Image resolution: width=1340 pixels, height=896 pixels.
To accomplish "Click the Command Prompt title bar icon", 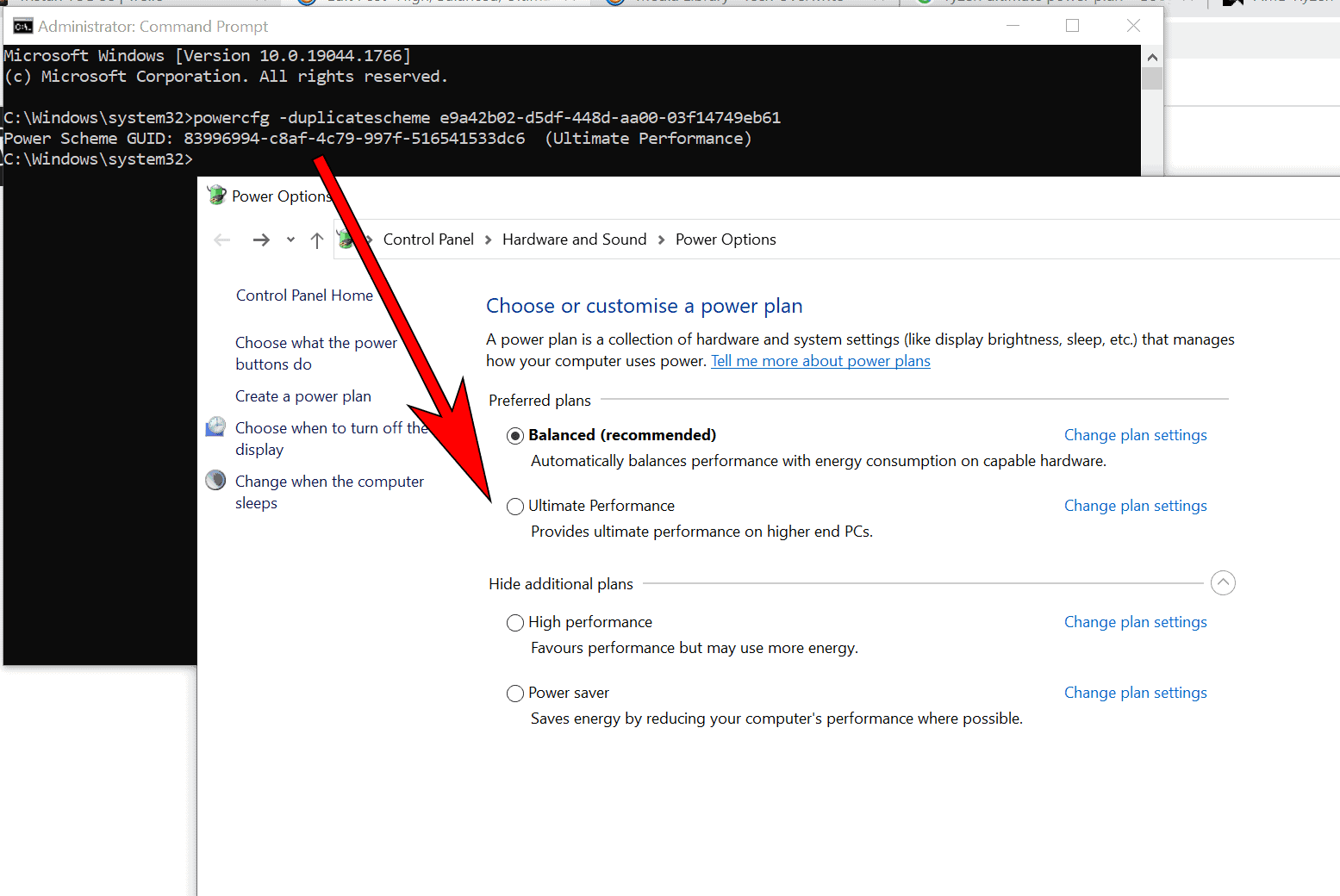I will (22, 26).
